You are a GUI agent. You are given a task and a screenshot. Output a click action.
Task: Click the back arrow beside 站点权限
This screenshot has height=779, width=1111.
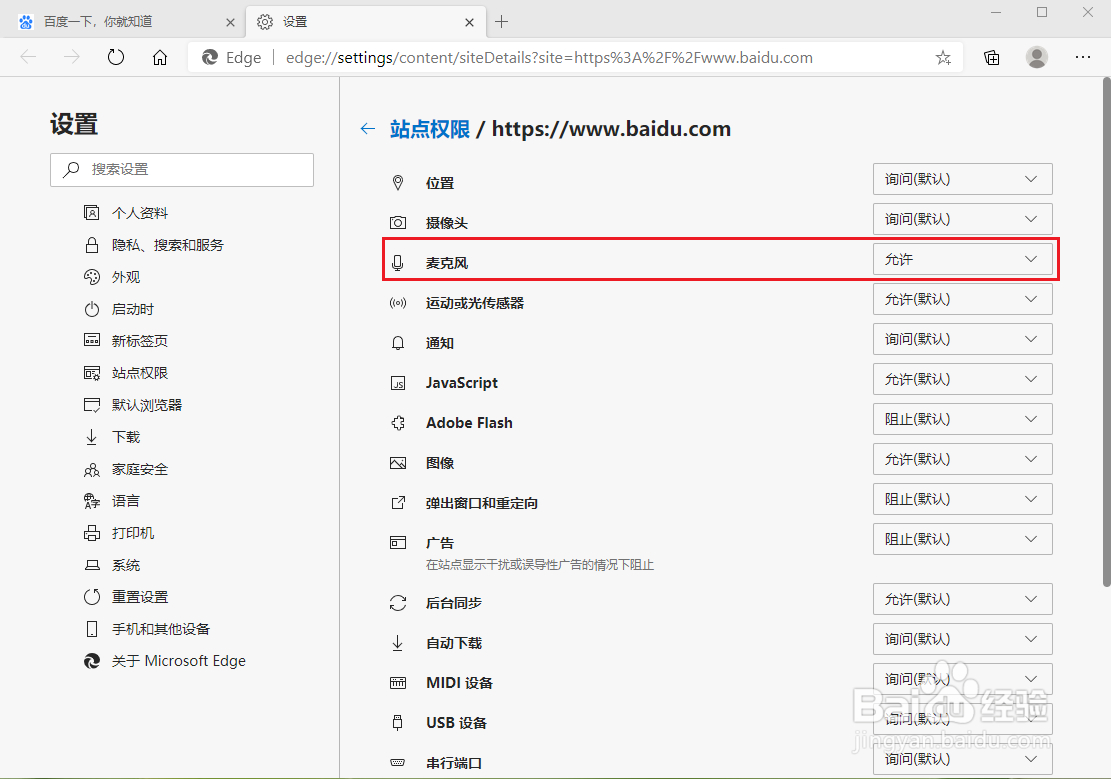368,128
